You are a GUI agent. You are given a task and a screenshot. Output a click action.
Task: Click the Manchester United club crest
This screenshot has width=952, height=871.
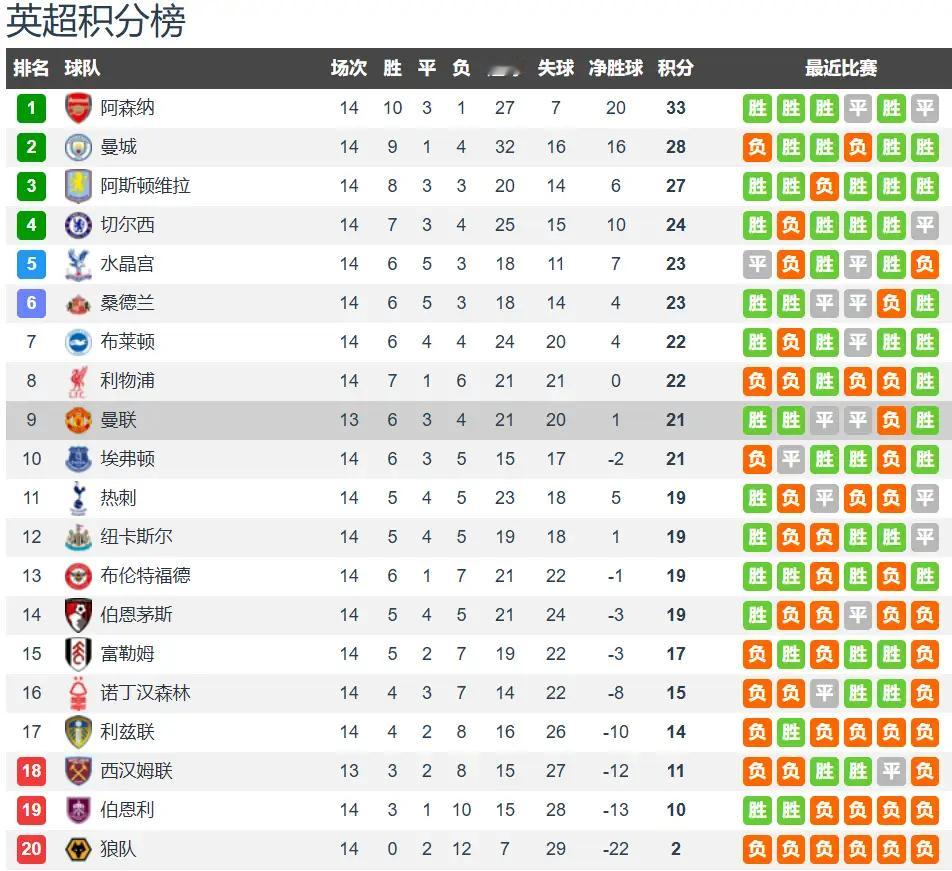[78, 420]
